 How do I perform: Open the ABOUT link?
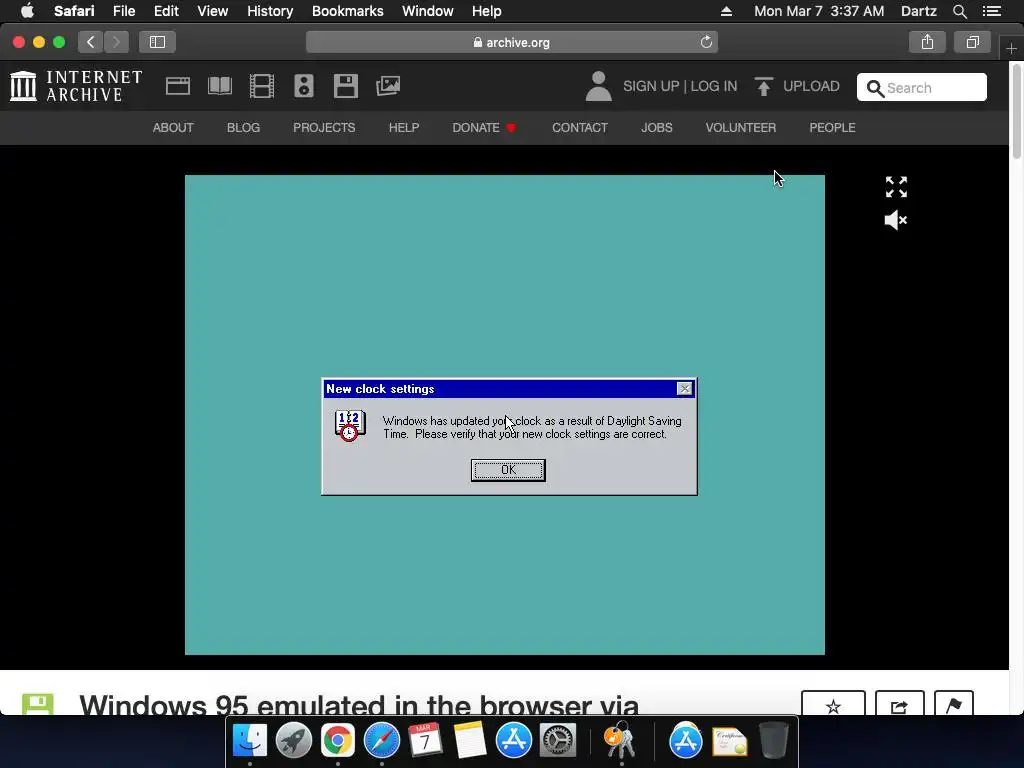173,127
